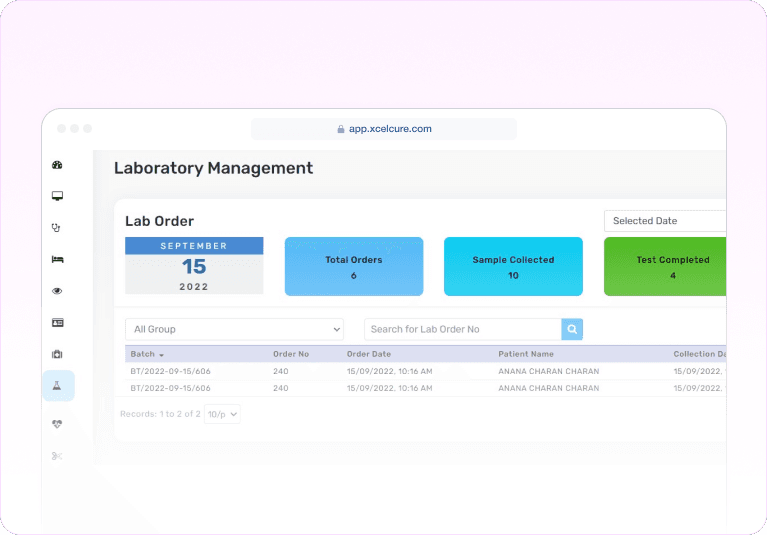Click the search magnifier button
Viewport: 767px width, 535px height.
tap(572, 329)
